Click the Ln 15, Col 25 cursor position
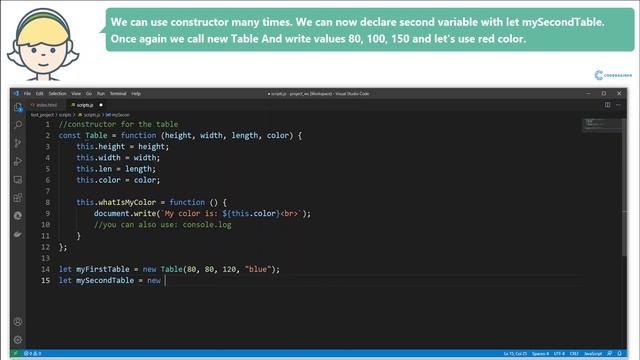640x360 pixels. click(515, 353)
